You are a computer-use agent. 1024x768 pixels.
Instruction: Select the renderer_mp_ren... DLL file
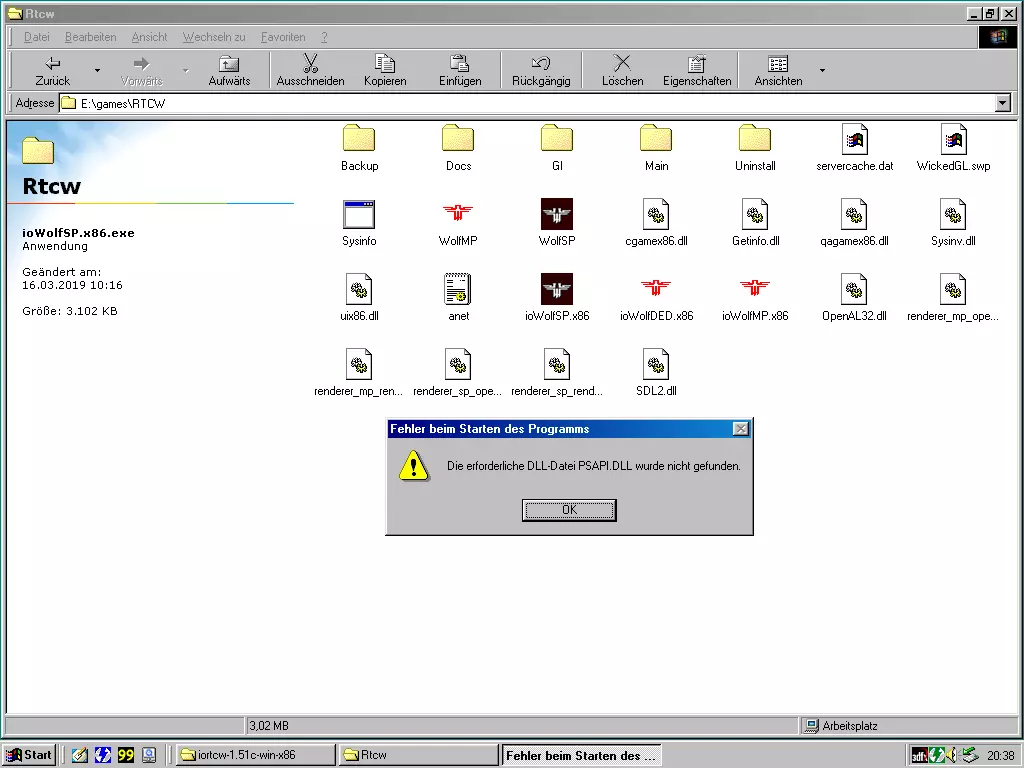coord(359,373)
